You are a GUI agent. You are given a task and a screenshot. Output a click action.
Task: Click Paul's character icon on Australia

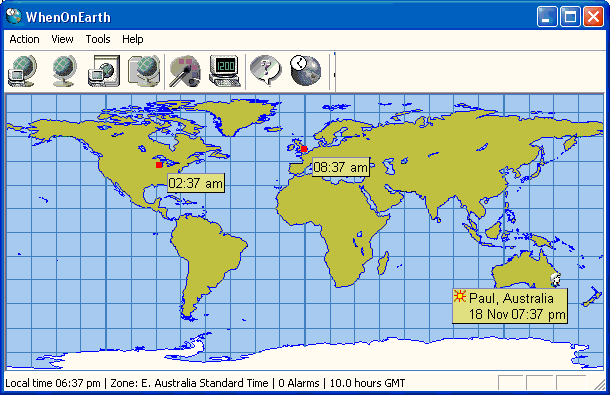click(556, 280)
